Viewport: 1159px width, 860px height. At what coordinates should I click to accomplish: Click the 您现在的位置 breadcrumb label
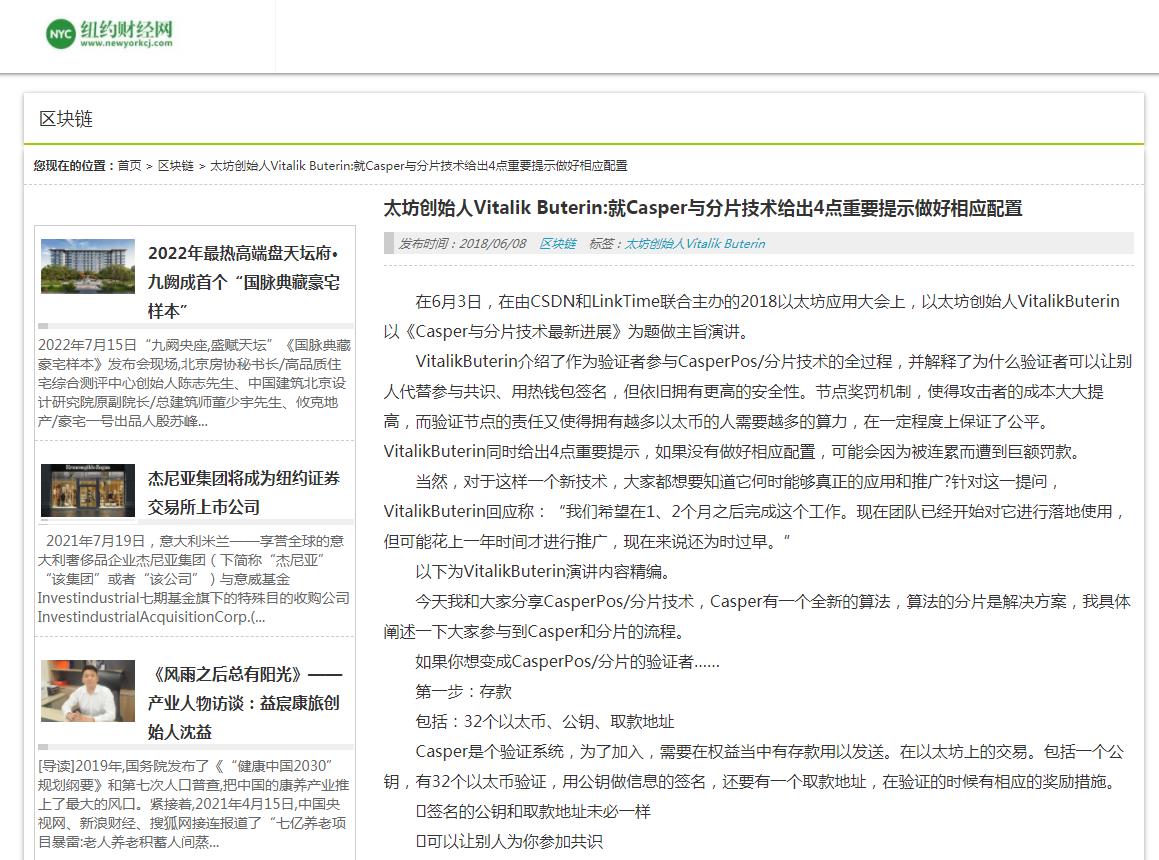(73, 166)
